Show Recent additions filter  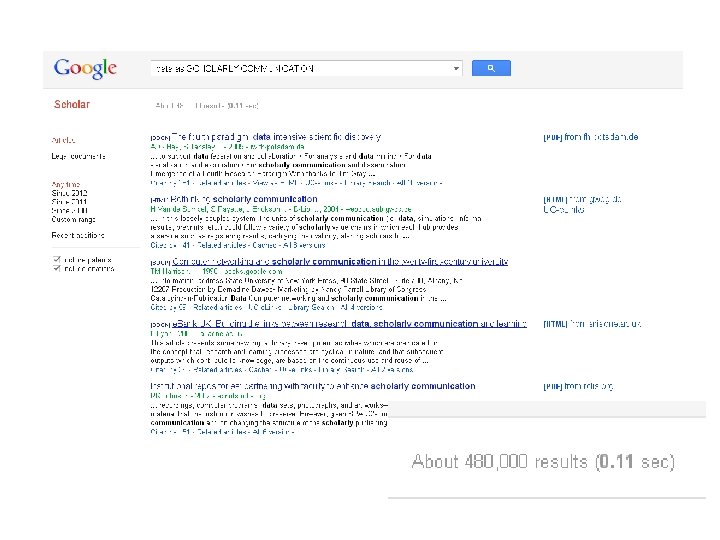(78, 235)
